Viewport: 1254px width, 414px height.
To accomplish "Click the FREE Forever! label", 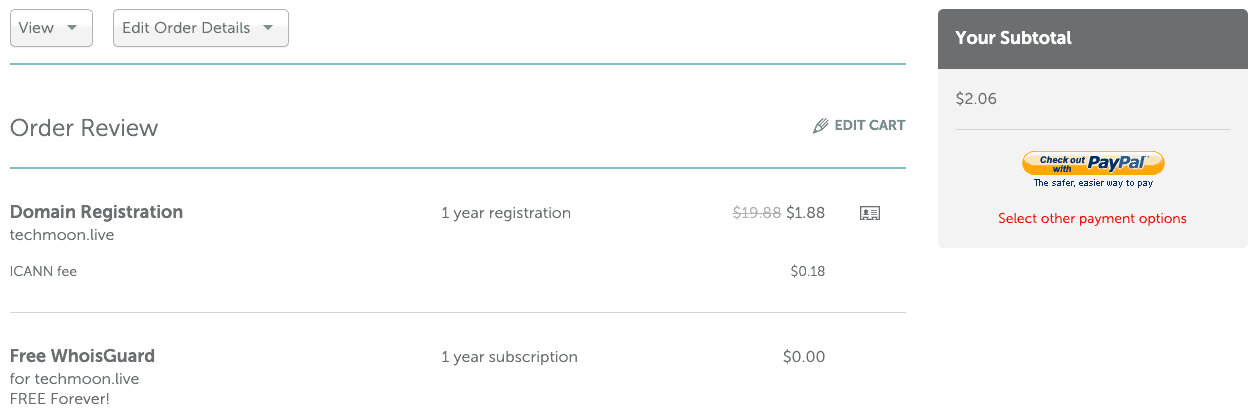I will pyautogui.click(x=60, y=399).
